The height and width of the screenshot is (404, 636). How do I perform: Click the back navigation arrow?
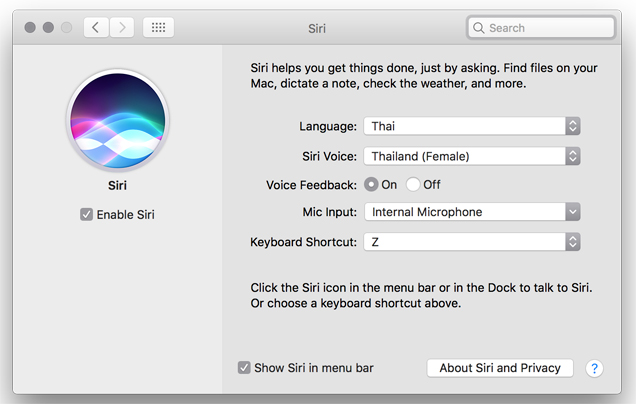[96, 28]
